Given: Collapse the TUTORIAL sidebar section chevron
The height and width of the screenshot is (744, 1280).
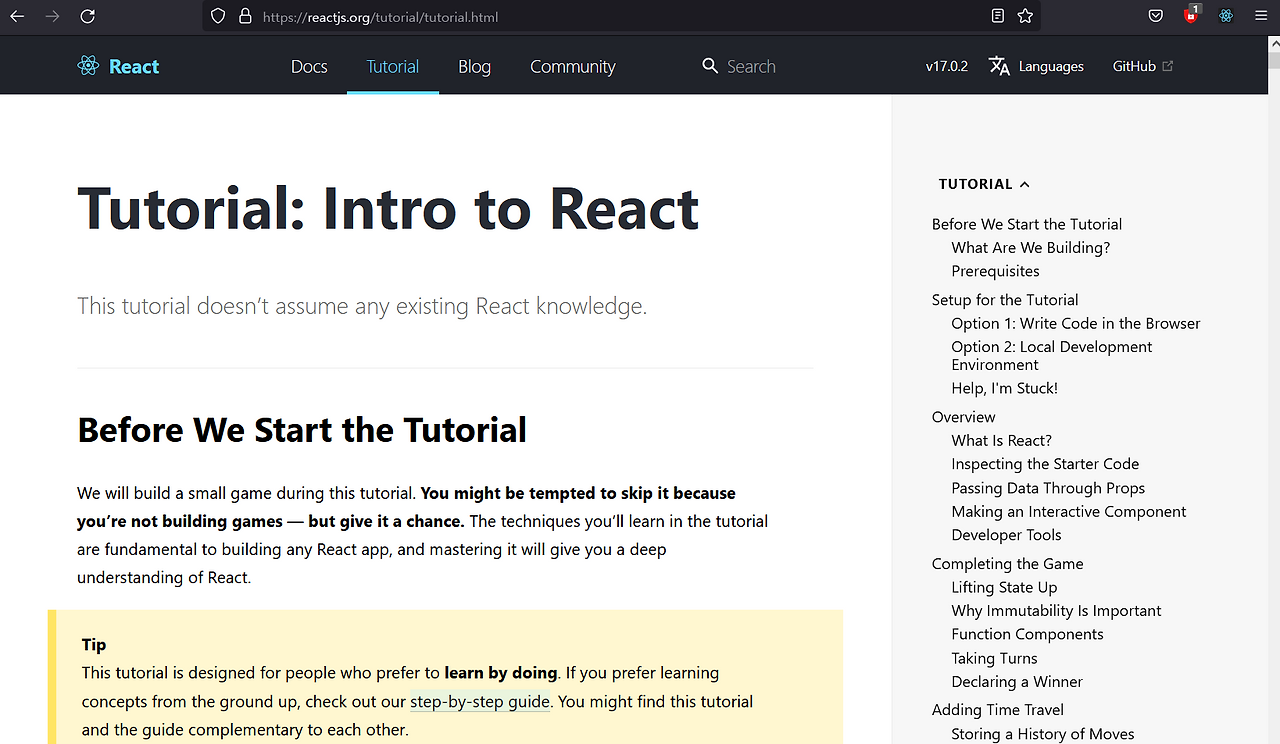Looking at the screenshot, I should click(1024, 184).
